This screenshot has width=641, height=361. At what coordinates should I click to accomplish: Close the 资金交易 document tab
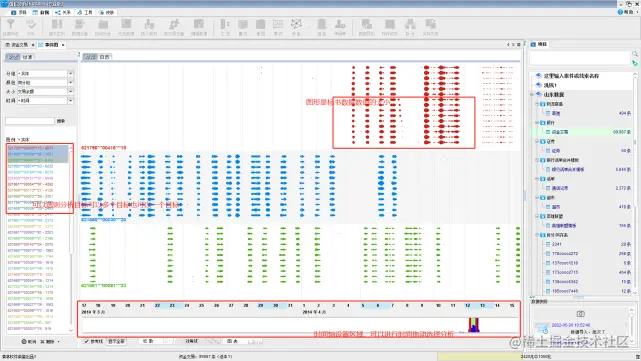33,45
